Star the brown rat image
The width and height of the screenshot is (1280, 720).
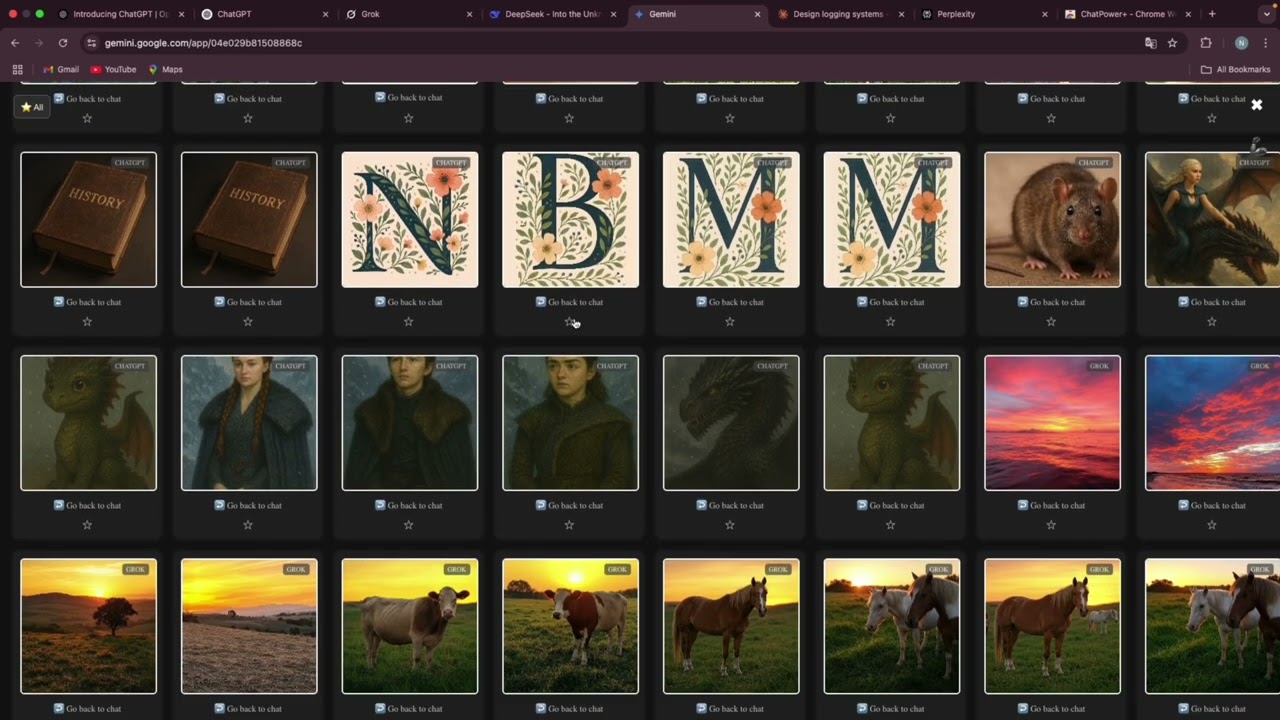(x=1051, y=321)
